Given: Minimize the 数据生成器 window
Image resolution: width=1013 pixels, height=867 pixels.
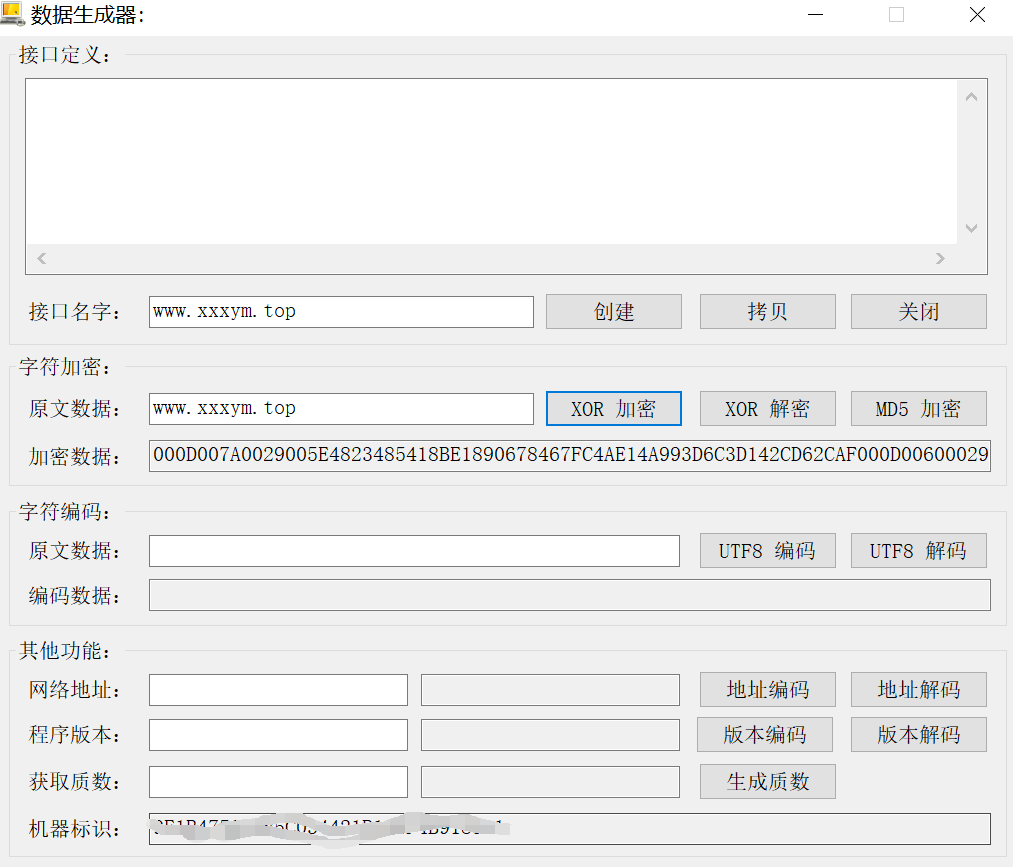Looking at the screenshot, I should [x=815, y=15].
